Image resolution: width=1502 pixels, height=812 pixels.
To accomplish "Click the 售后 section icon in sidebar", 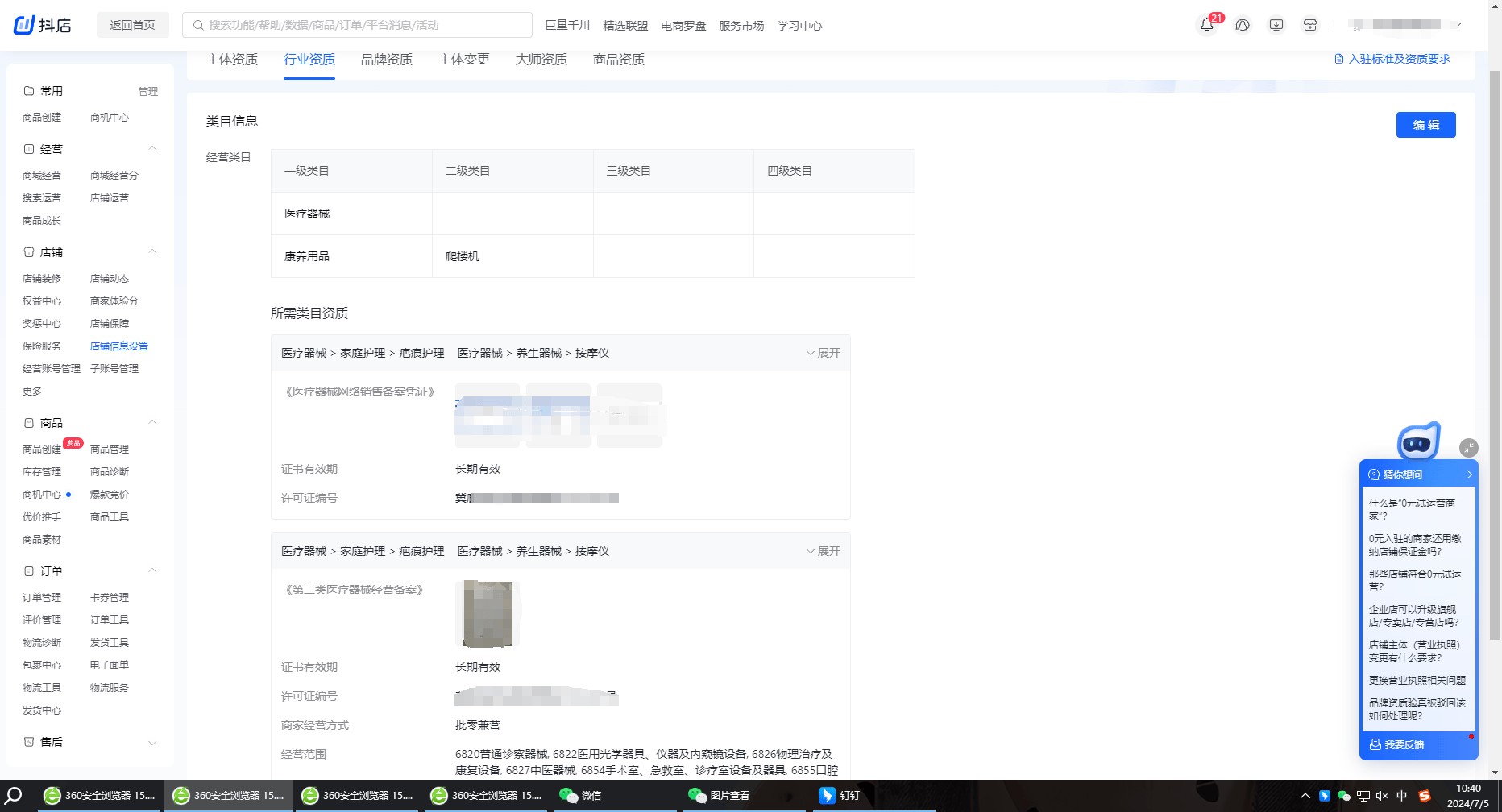I will coord(29,742).
